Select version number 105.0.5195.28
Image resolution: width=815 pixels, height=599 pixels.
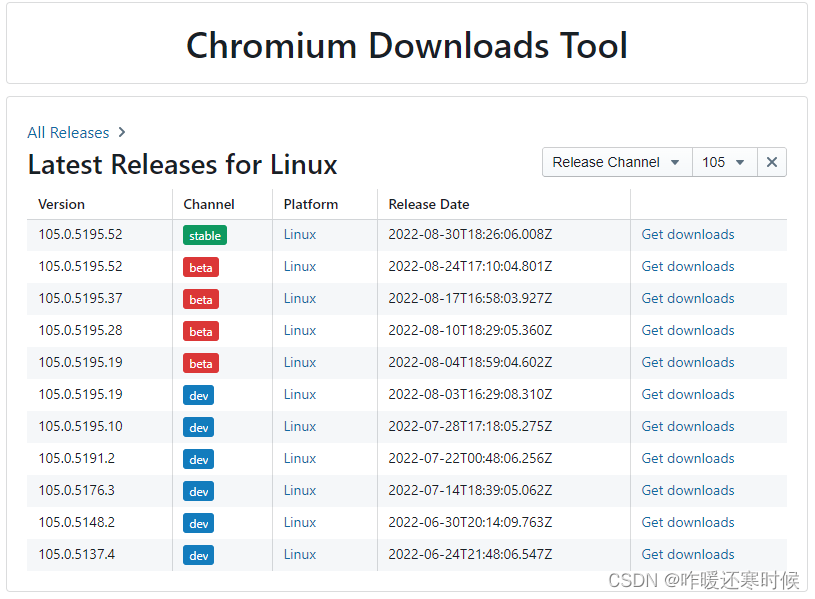81,330
